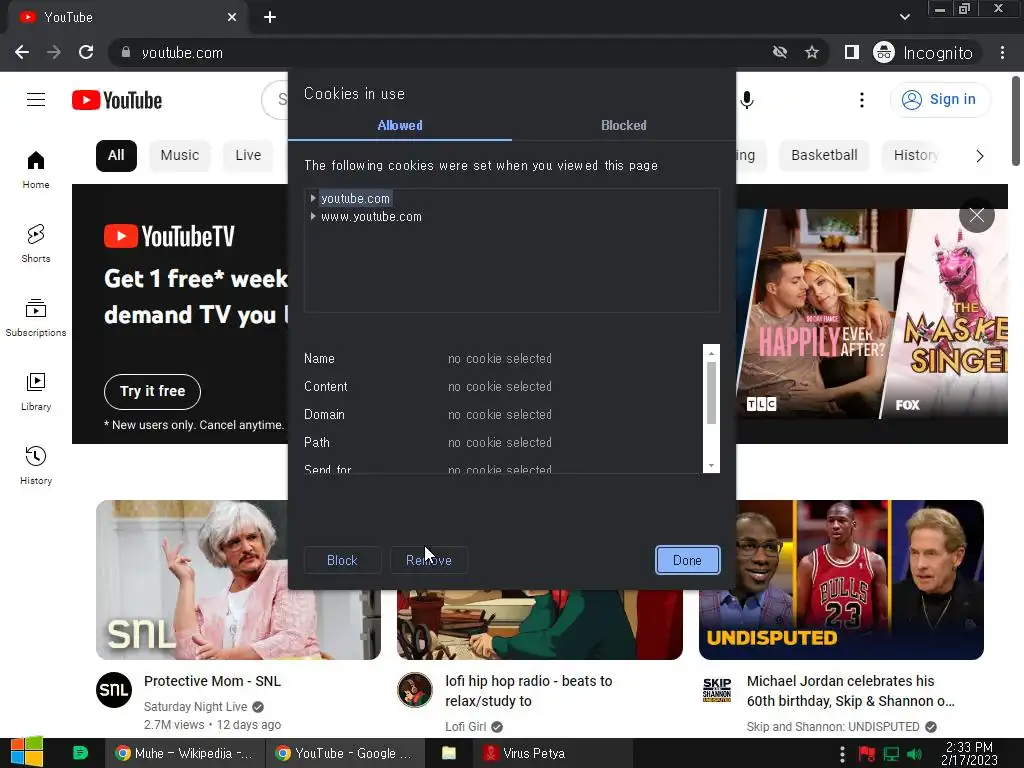Open Chrome's three-dot menu
This screenshot has height=768, width=1024.
point(1002,52)
